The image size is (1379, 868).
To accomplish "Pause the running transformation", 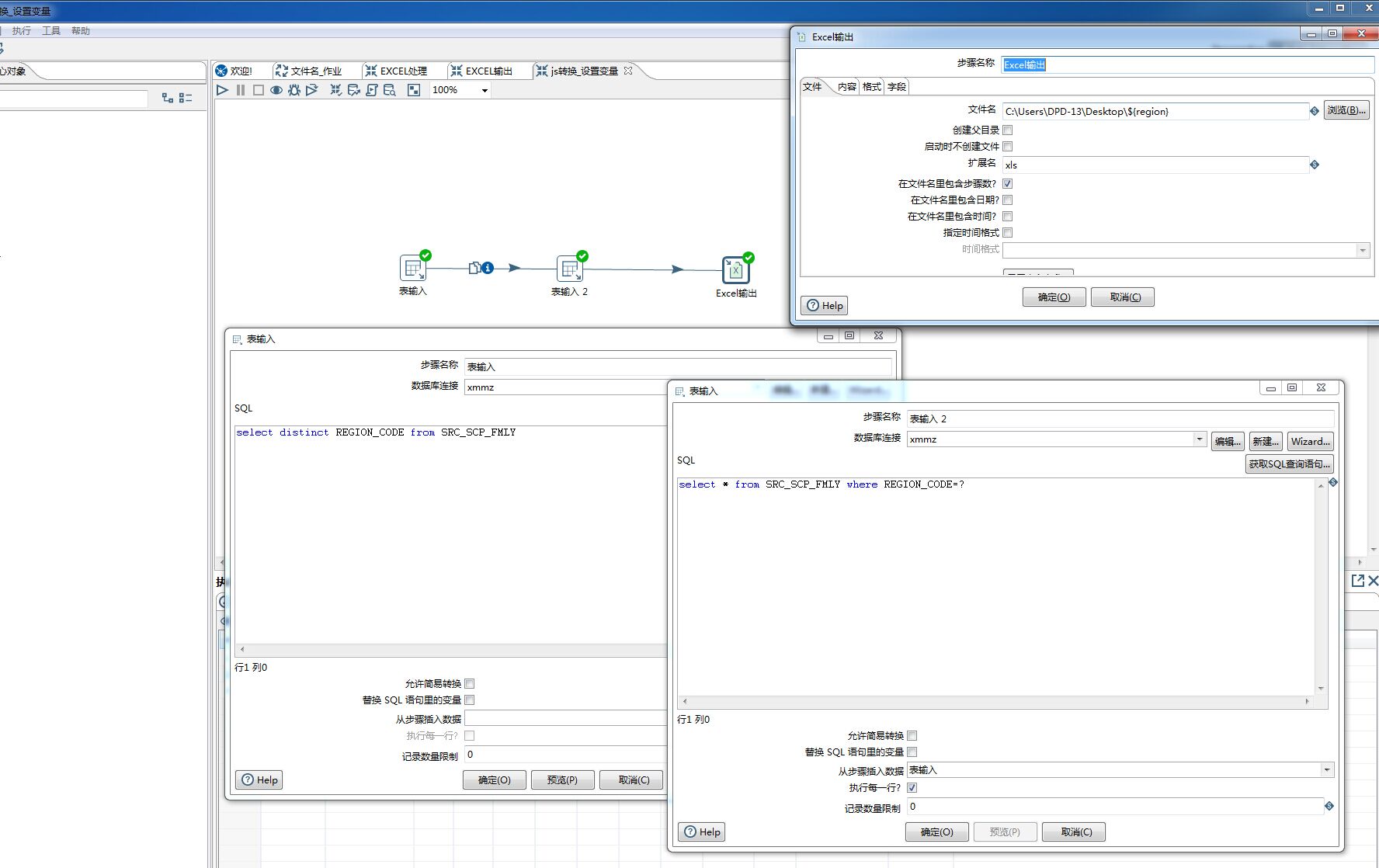I will click(241, 90).
